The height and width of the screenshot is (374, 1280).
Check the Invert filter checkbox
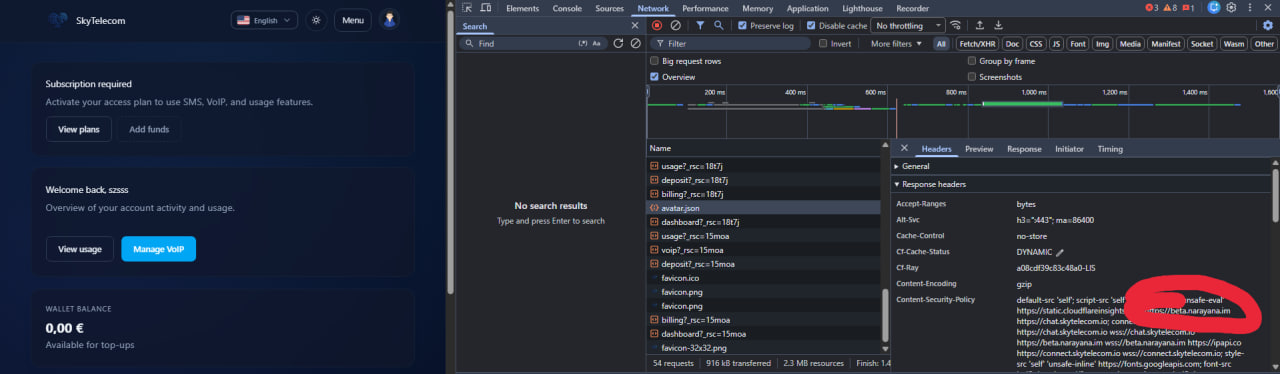click(x=823, y=43)
